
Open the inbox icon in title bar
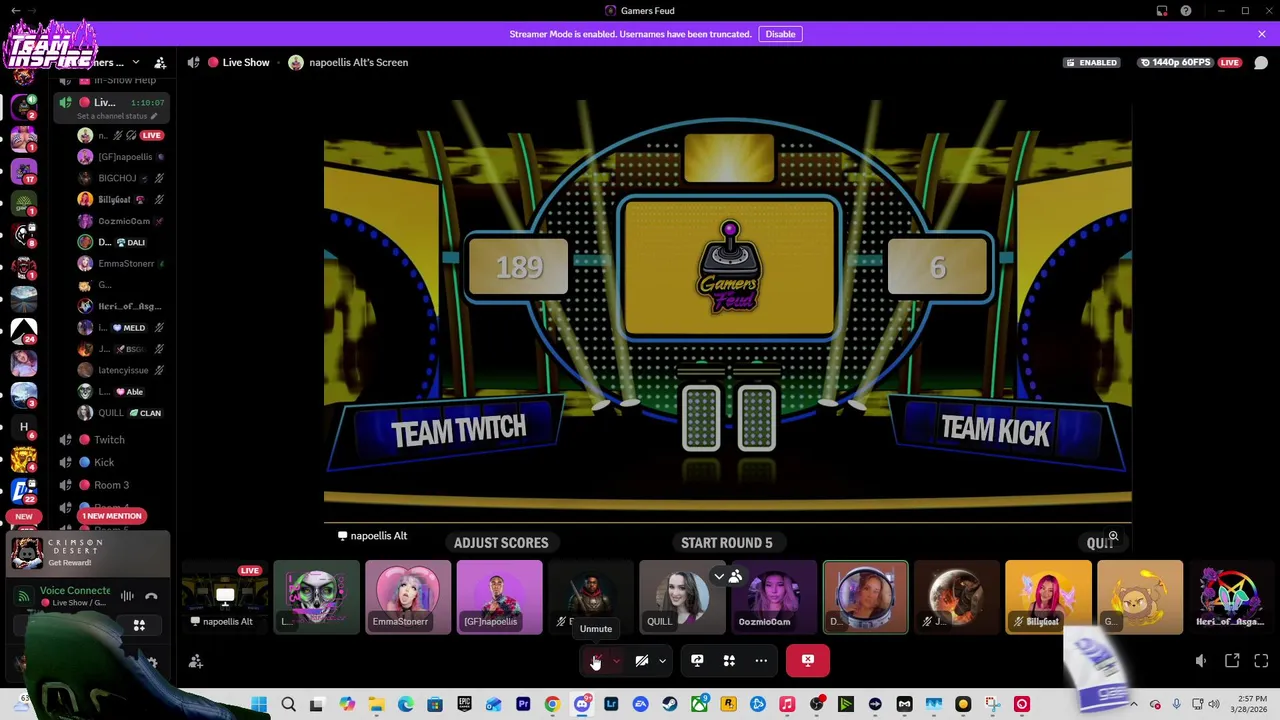(1162, 11)
